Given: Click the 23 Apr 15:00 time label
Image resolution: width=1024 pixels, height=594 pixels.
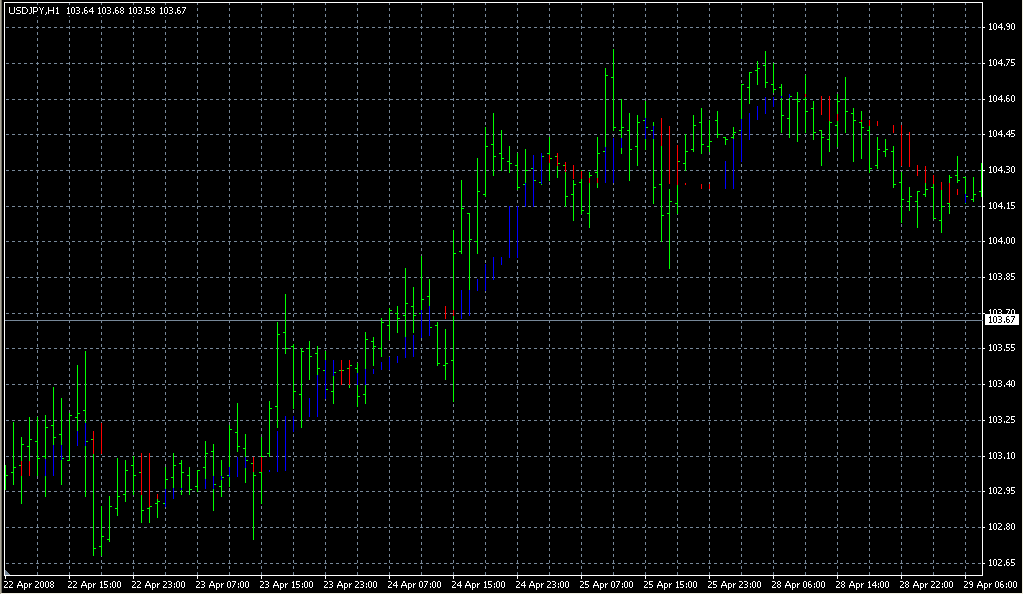Looking at the screenshot, I should [287, 584].
